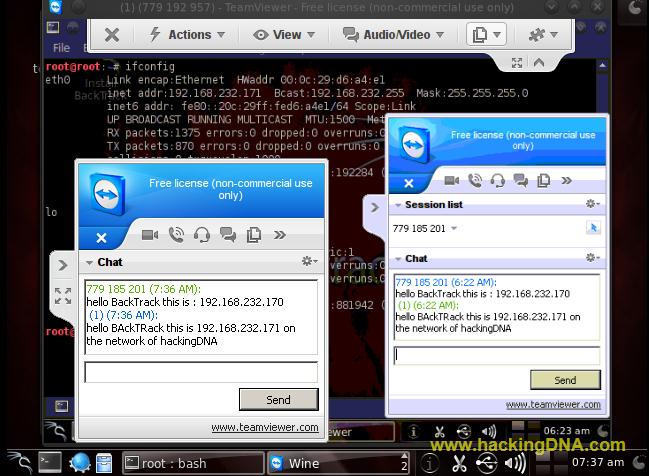The image size is (649, 476).
Task: Launch terminal from bottom taskbar
Action: coord(50,462)
